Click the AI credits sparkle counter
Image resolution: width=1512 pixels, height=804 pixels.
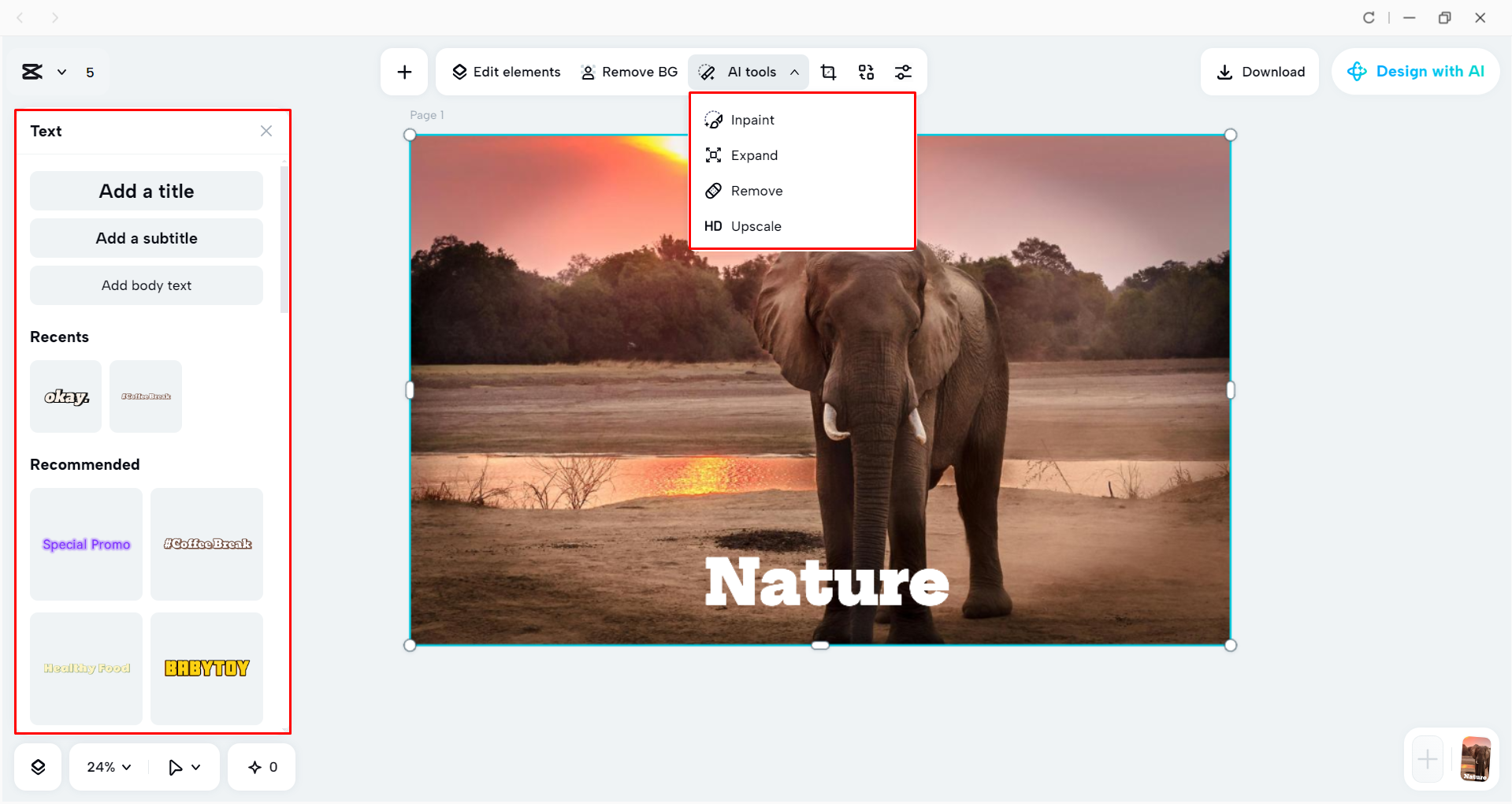point(261,766)
